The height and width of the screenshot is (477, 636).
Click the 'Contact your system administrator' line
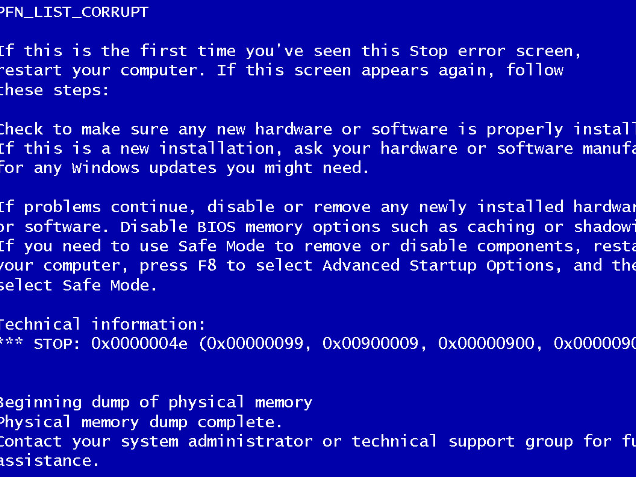[x=318, y=441]
